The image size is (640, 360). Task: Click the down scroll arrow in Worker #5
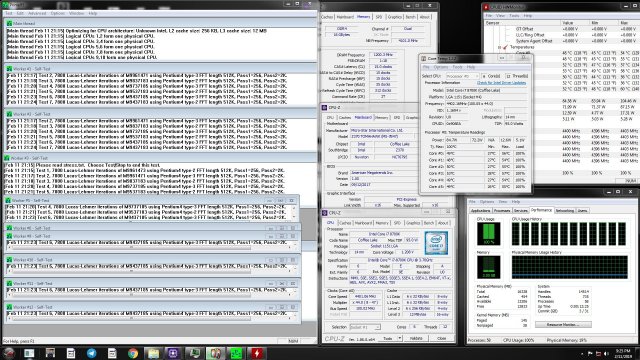coord(293,216)
